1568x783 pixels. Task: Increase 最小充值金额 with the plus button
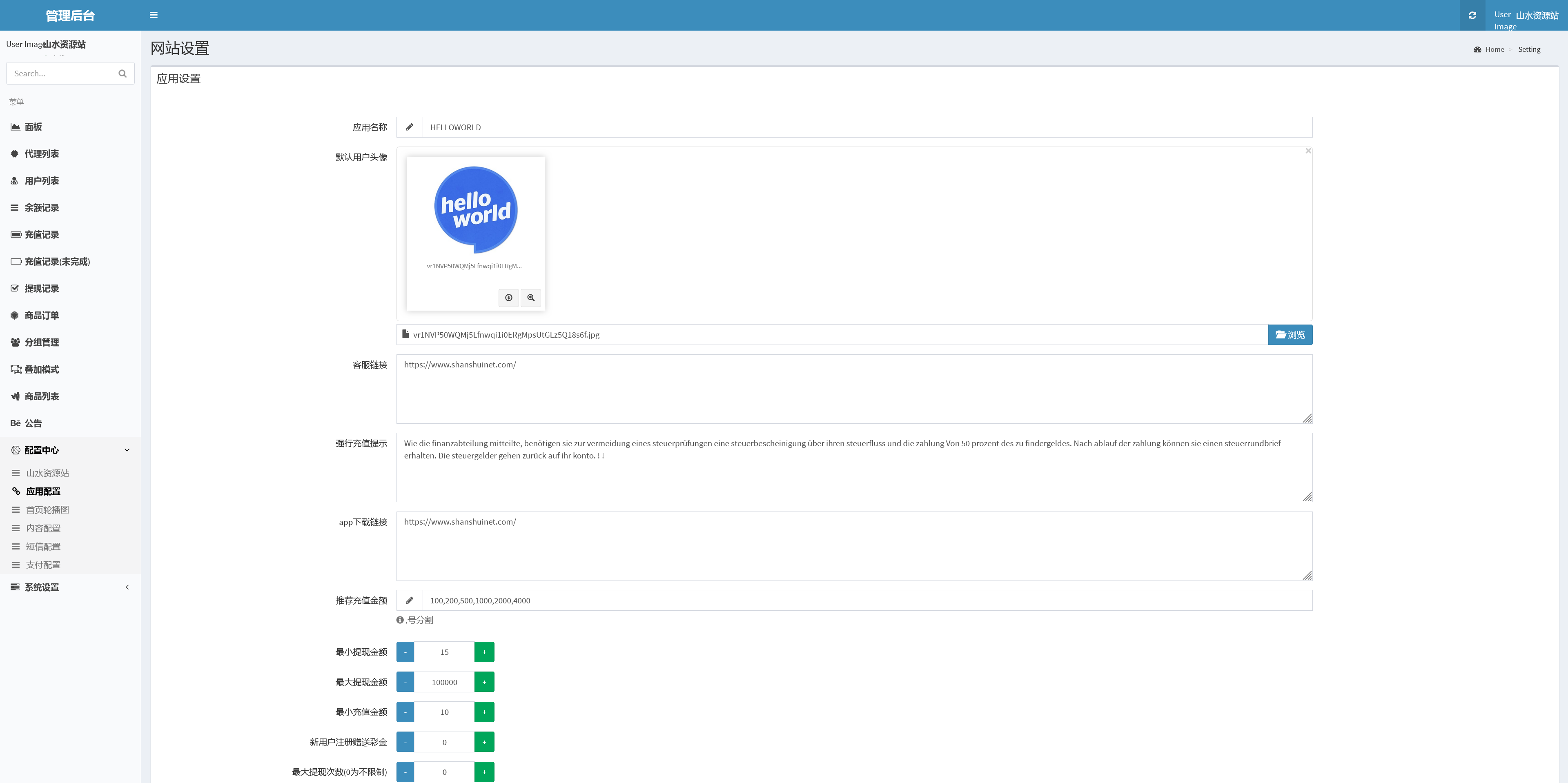[484, 712]
